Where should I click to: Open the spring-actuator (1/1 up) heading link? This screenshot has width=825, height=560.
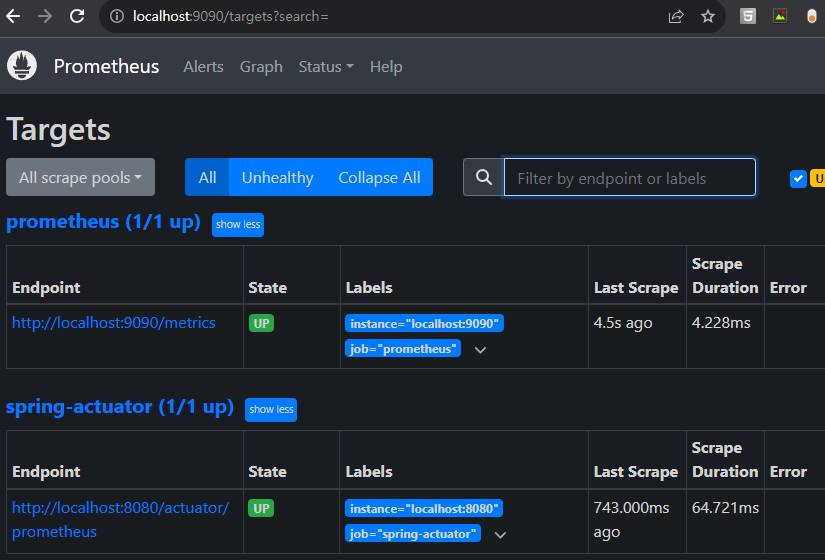[119, 407]
